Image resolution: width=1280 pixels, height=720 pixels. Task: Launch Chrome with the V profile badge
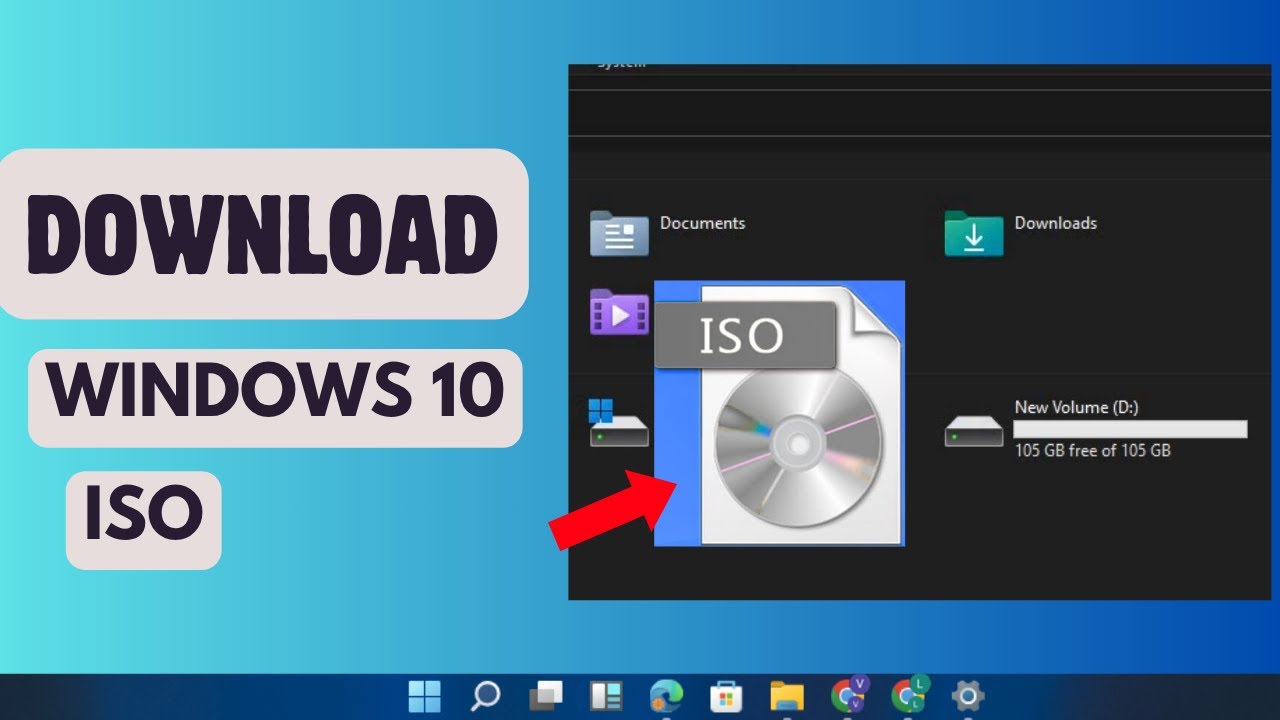(849, 693)
